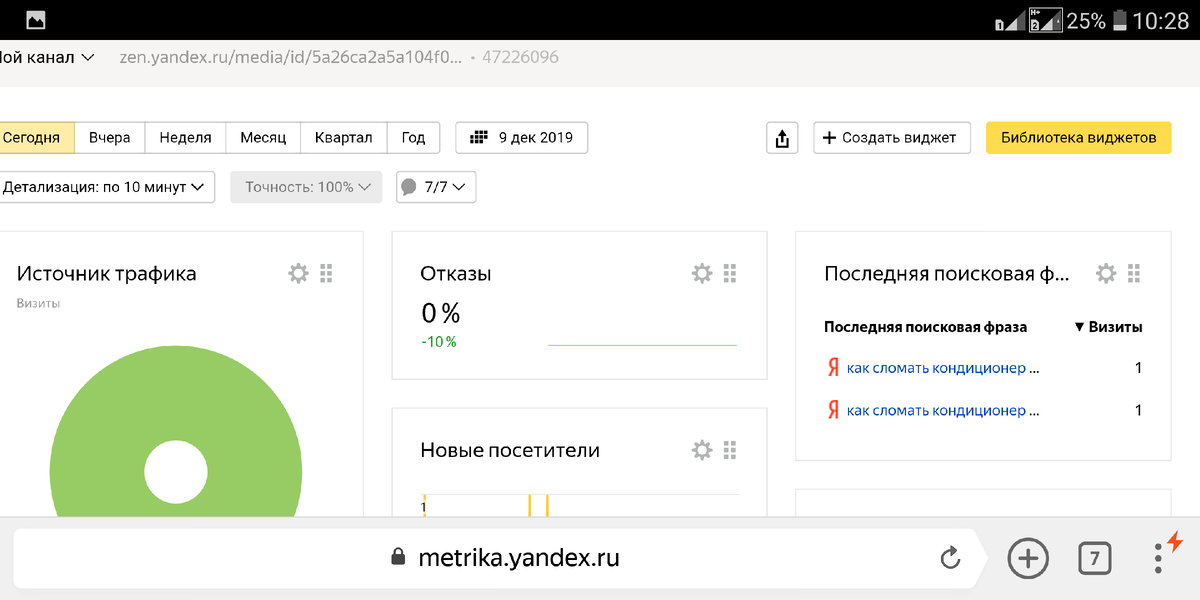Viewport: 1200px width, 600px height.
Task: Open settings gear of Новые посетители widget
Action: [x=702, y=450]
